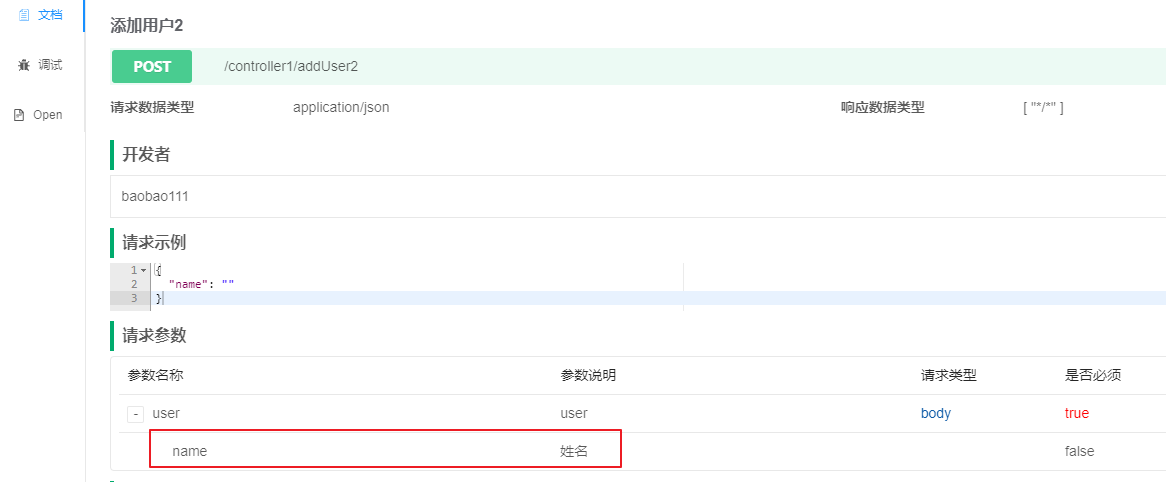Click the 调试 bug icon in sidebar
1166x482 pixels.
pyautogui.click(x=23, y=65)
